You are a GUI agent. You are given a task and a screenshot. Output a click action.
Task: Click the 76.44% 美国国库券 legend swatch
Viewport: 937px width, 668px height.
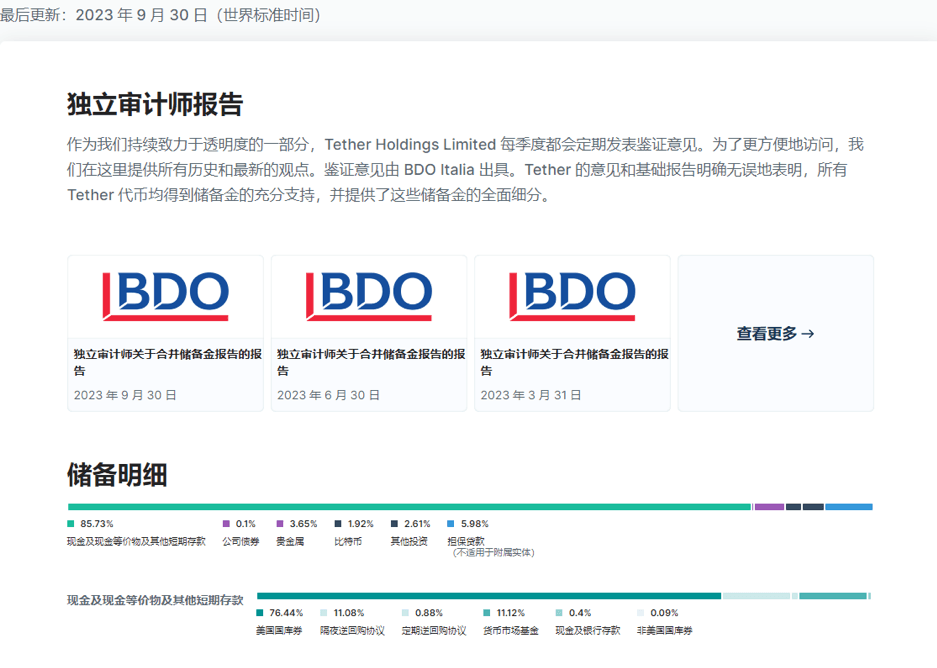point(260,613)
